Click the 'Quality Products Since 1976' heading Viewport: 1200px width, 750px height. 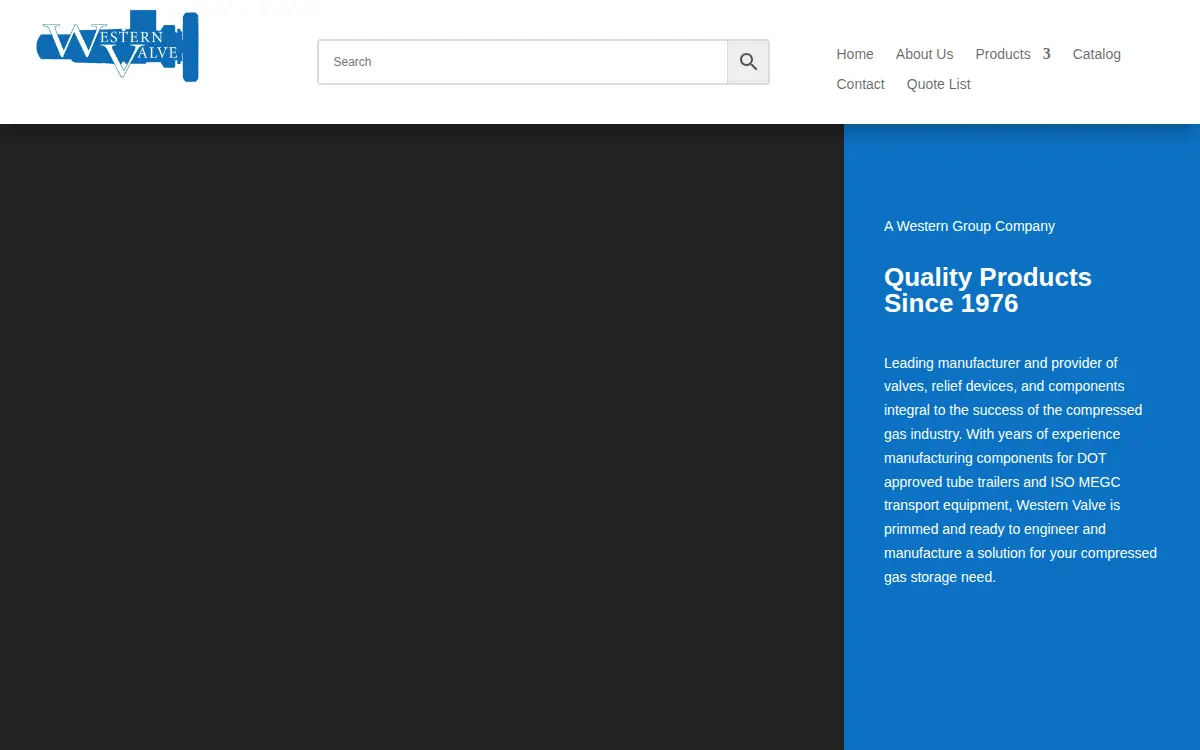(988, 290)
